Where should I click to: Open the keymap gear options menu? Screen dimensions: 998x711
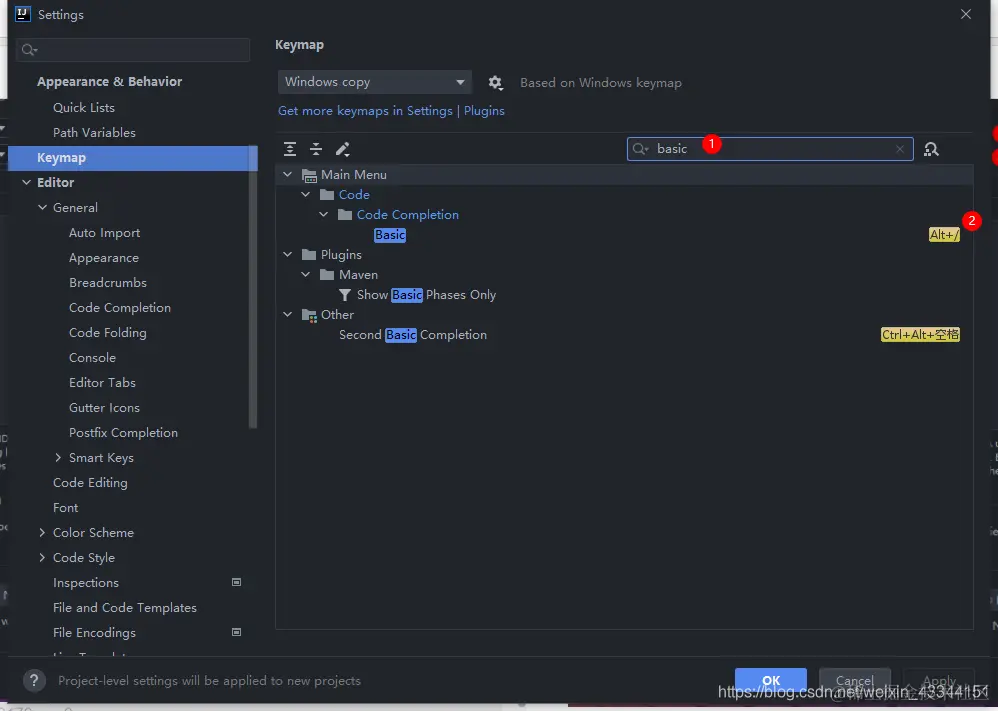pyautogui.click(x=495, y=83)
